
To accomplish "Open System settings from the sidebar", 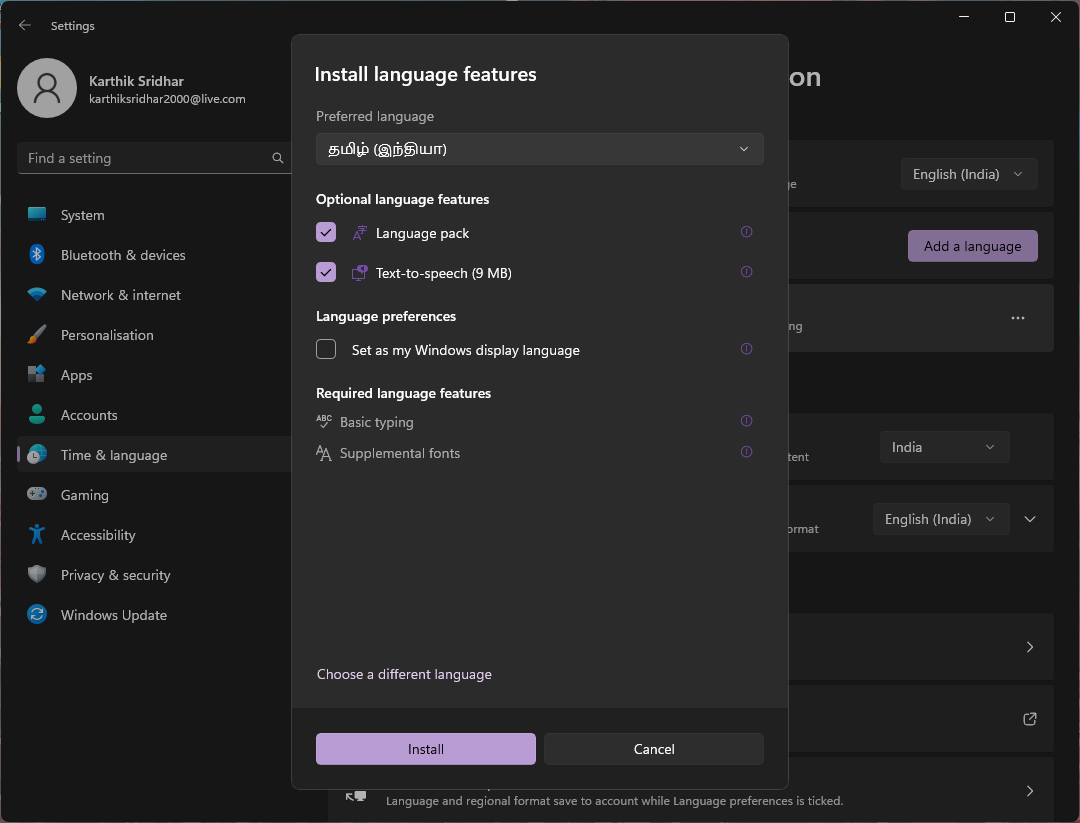I will coord(82,215).
